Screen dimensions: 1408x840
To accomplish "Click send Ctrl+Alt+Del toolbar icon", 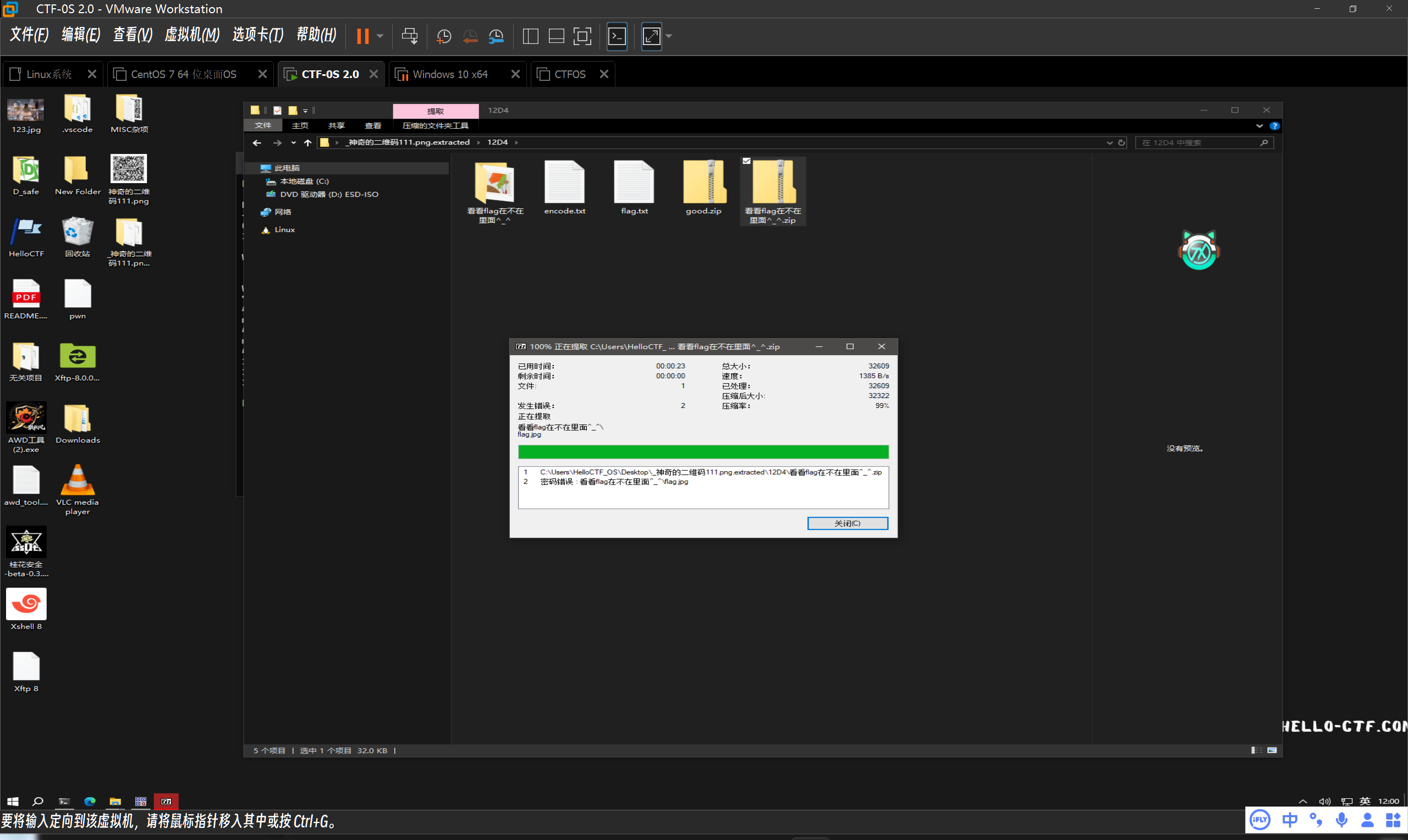I will click(409, 36).
